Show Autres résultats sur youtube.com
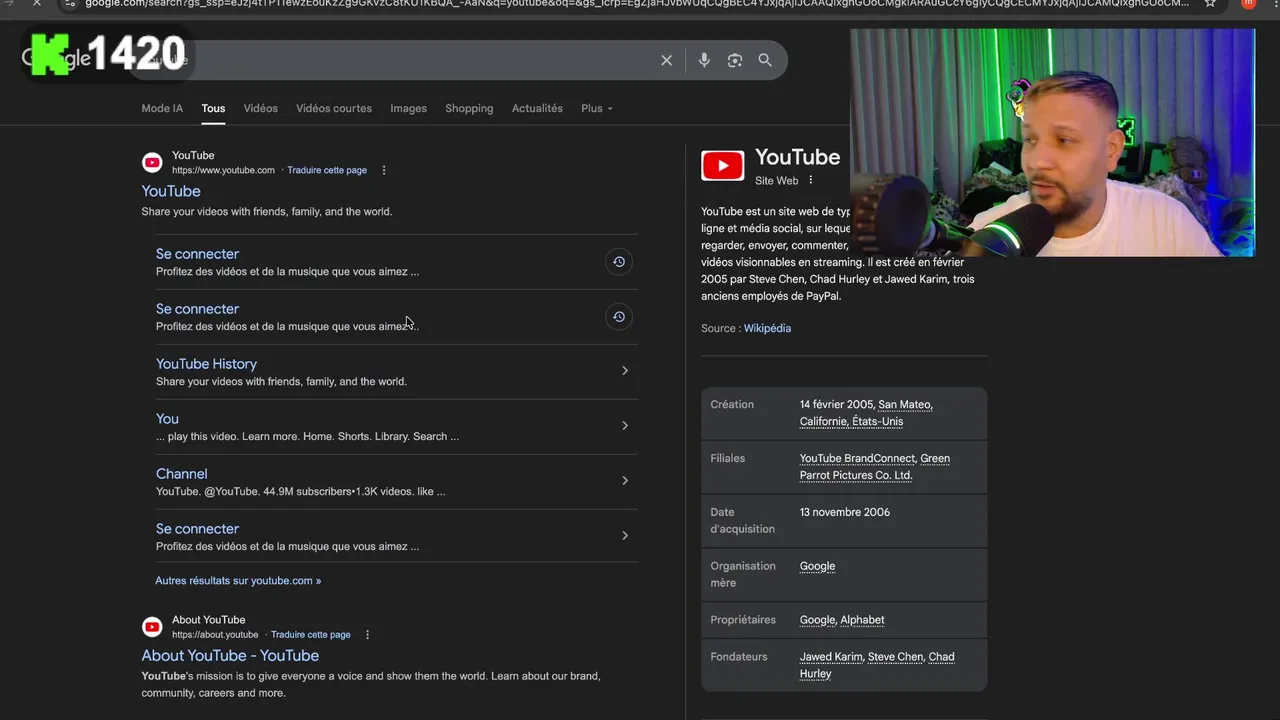This screenshot has width=1280, height=720. pos(238,581)
